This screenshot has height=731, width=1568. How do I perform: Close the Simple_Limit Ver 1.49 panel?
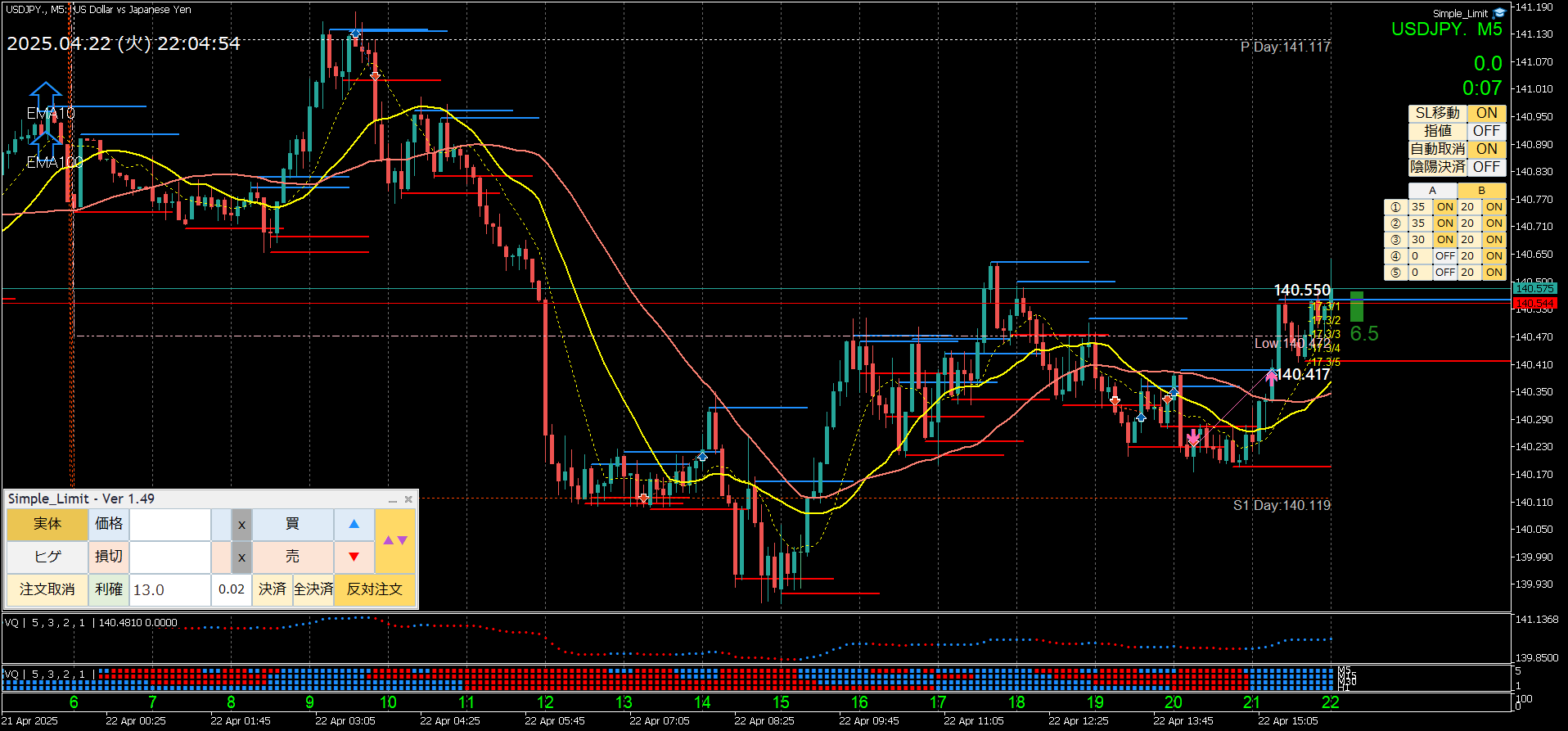pos(408,499)
